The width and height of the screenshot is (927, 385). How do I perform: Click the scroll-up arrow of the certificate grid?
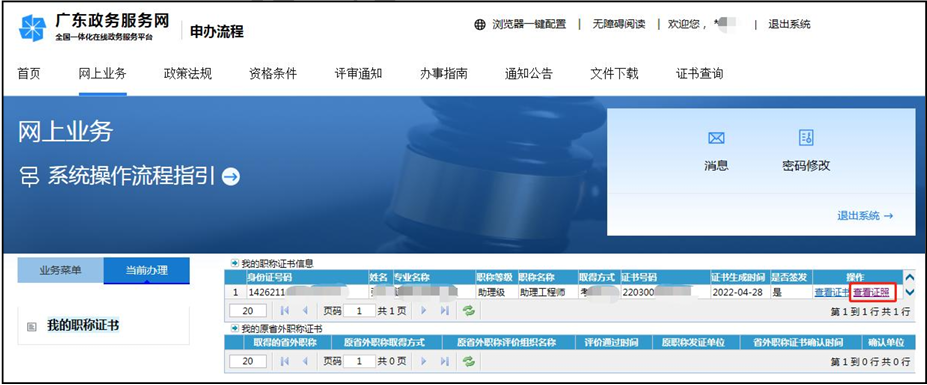(909, 277)
